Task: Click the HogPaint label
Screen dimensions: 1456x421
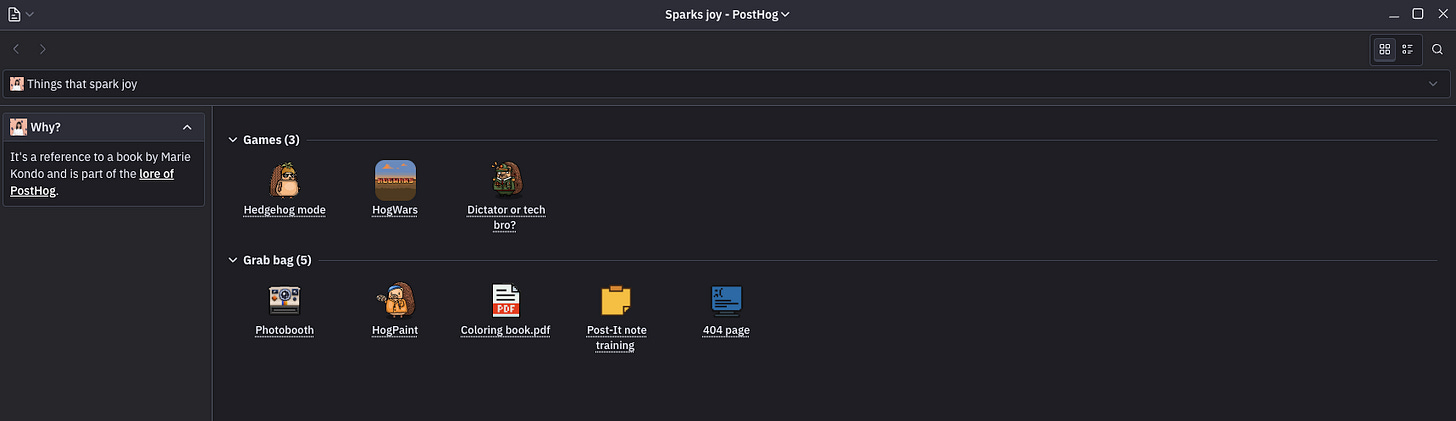Action: [x=395, y=330]
